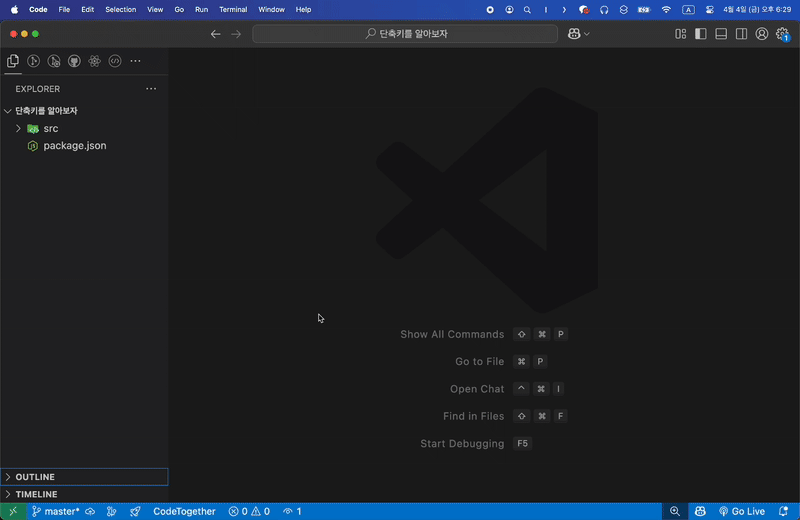Image resolution: width=800 pixels, height=520 pixels.
Task: Open the Run and Debug view icon
Action: 54,61
